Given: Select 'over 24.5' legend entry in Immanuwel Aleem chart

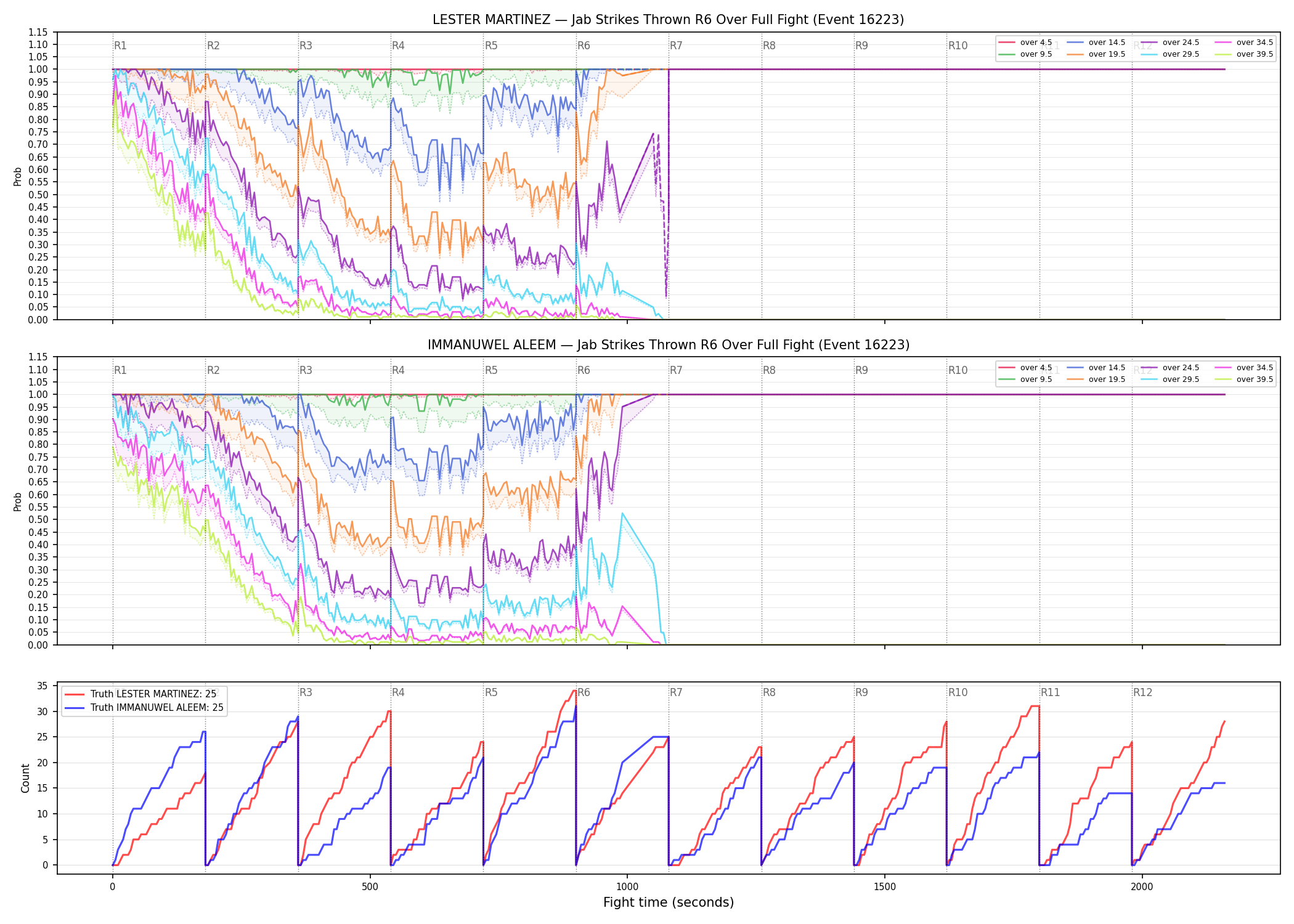Looking at the screenshot, I should [x=1170, y=368].
